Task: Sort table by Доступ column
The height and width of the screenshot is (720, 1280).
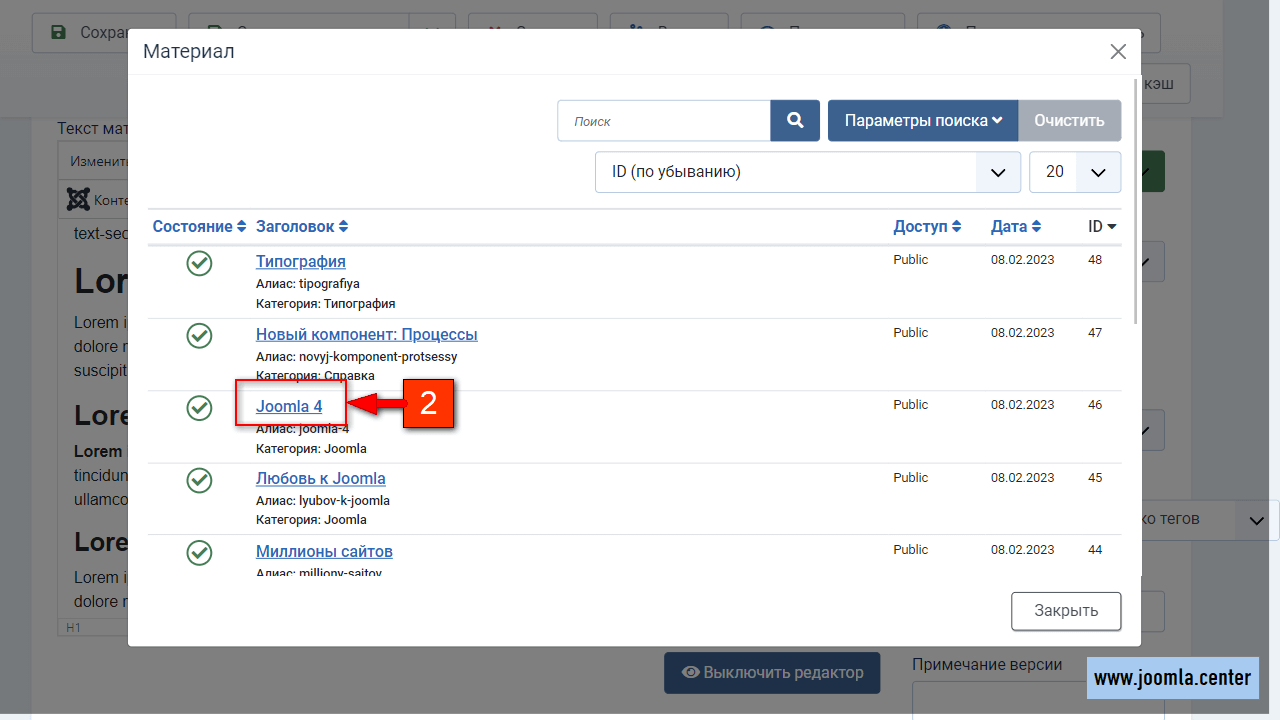Action: (927, 227)
